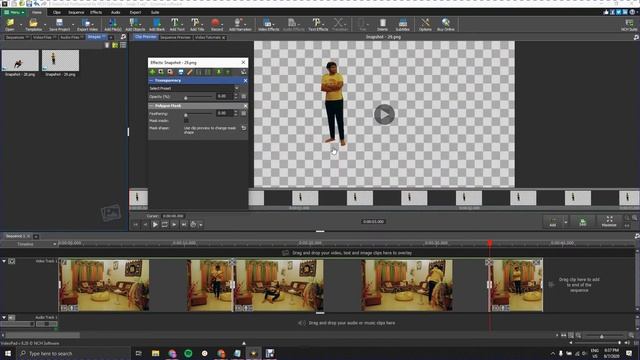This screenshot has width=640, height=360.
Task: Click the Save Project icon
Action: 60,24
